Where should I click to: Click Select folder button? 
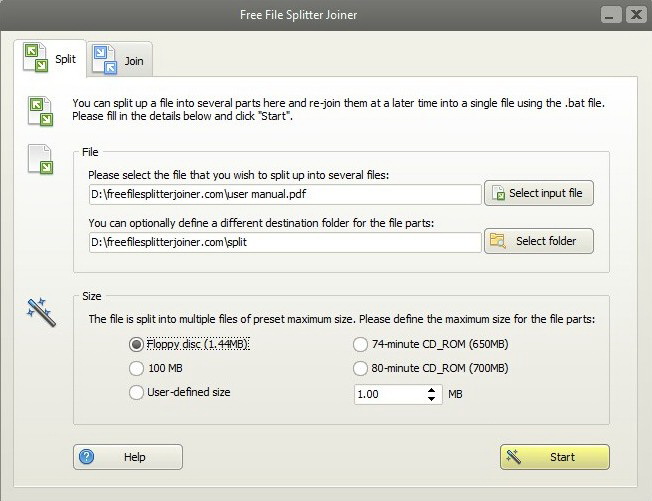(x=538, y=241)
